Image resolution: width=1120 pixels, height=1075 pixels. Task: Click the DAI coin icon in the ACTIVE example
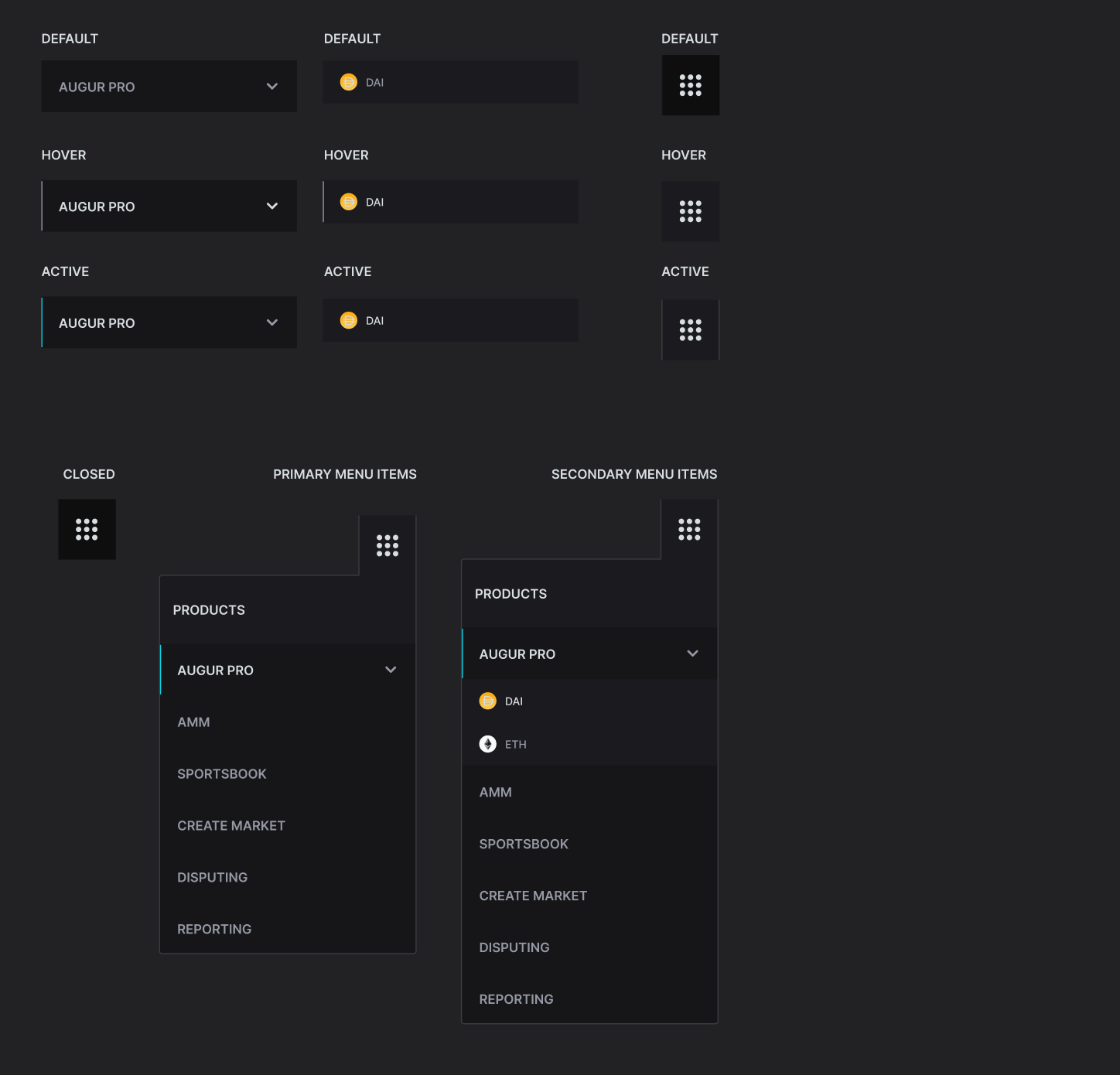pos(349,320)
